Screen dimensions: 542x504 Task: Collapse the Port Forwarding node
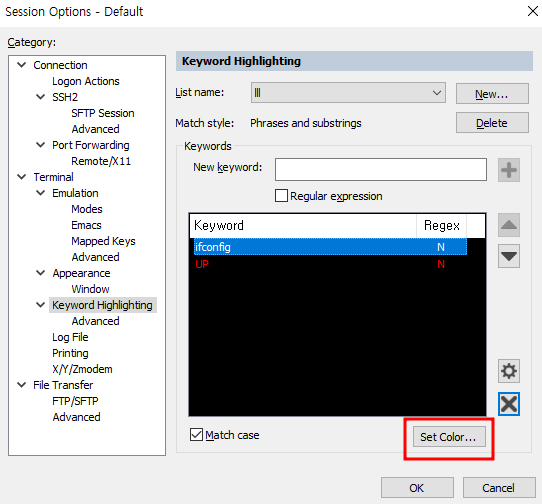tap(41, 145)
